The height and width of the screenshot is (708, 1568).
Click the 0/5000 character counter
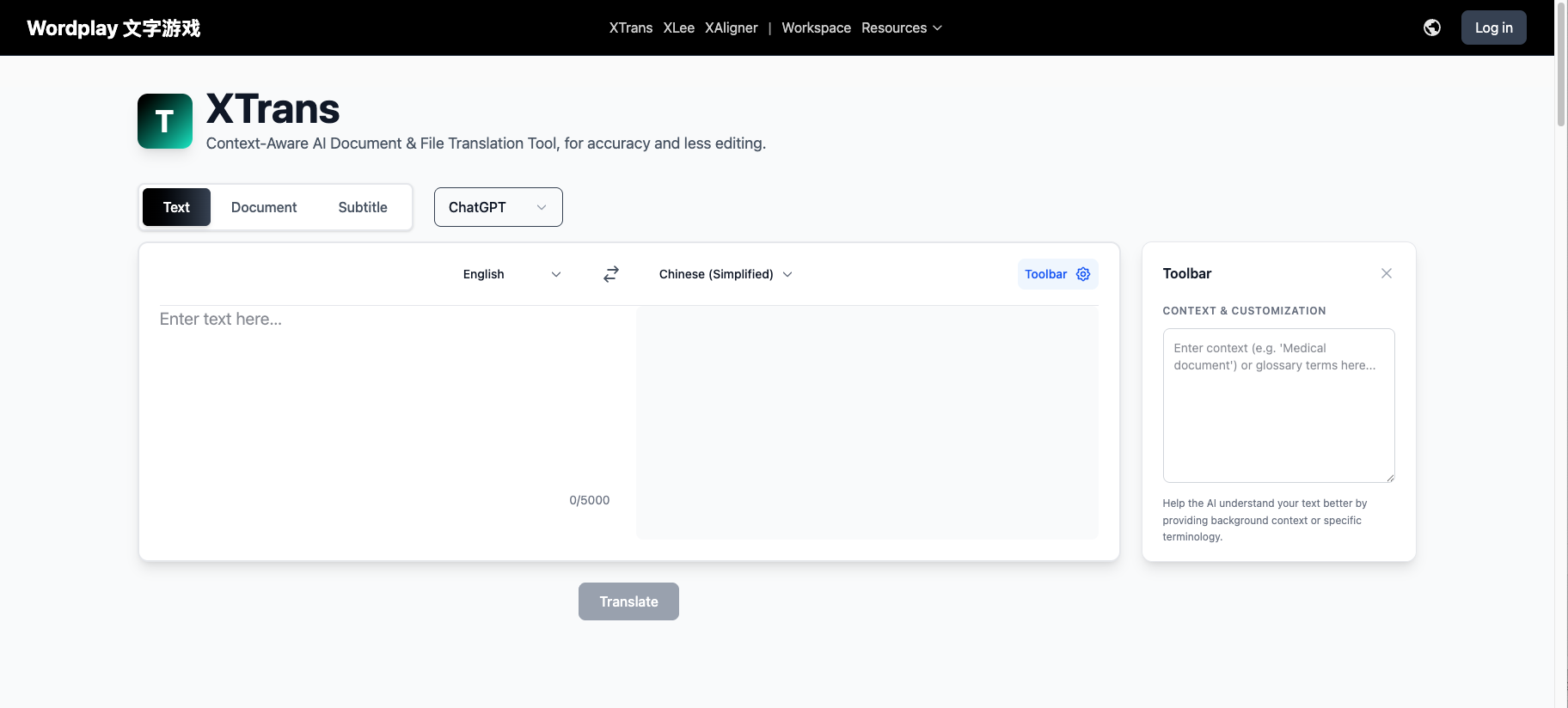click(590, 500)
